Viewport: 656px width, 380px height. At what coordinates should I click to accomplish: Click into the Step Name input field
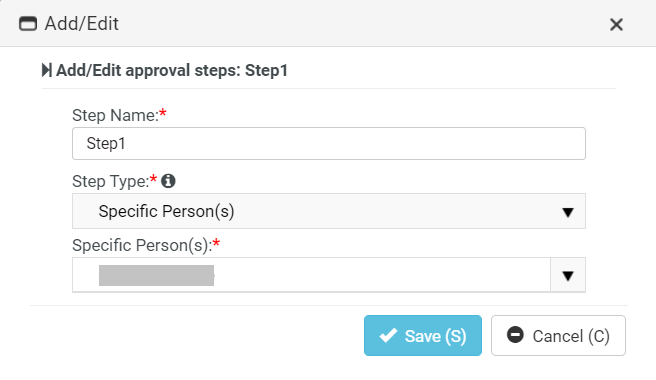click(329, 144)
